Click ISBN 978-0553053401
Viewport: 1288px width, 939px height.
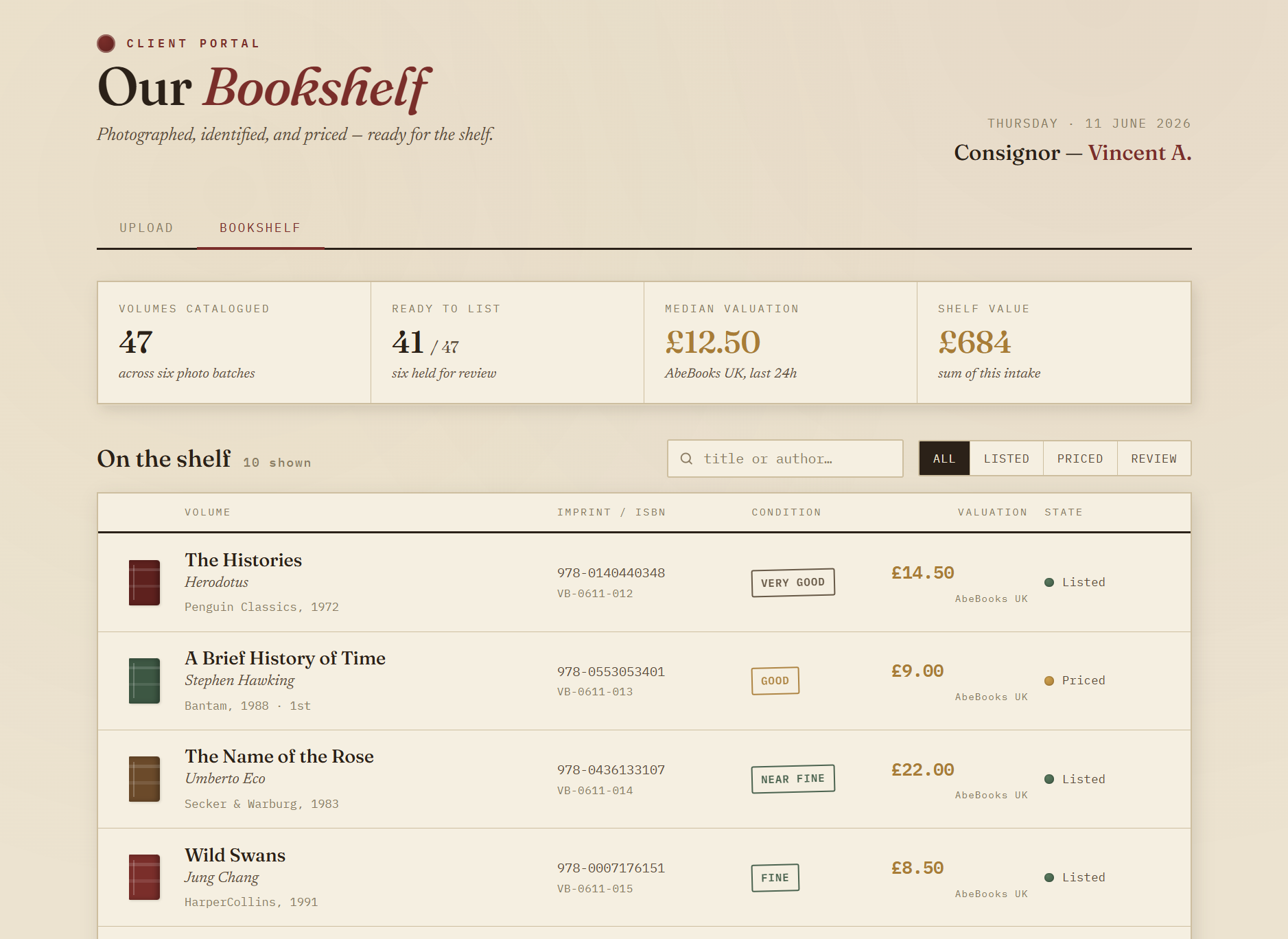pos(611,672)
